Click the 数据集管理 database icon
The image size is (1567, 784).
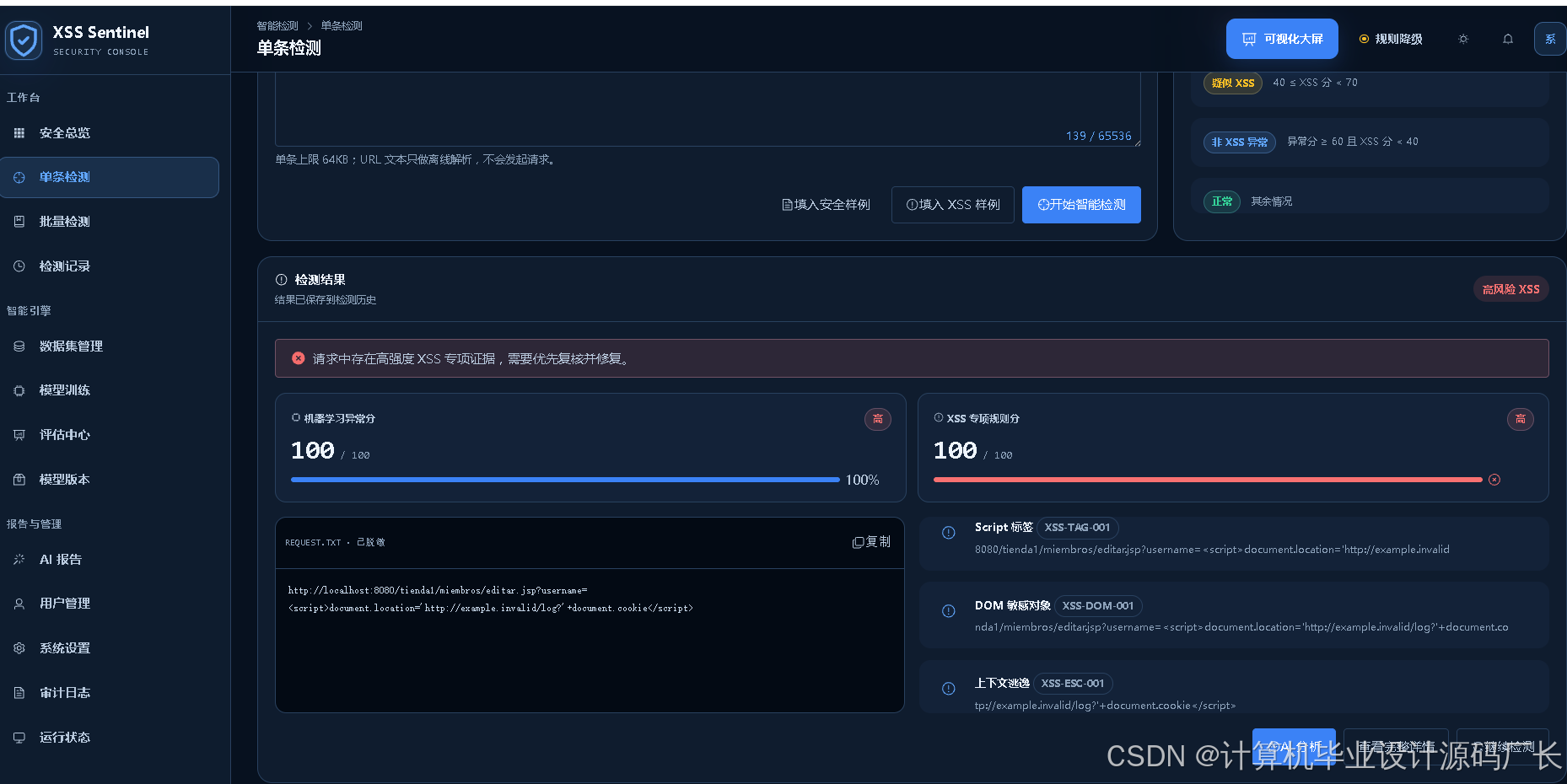click(x=19, y=346)
